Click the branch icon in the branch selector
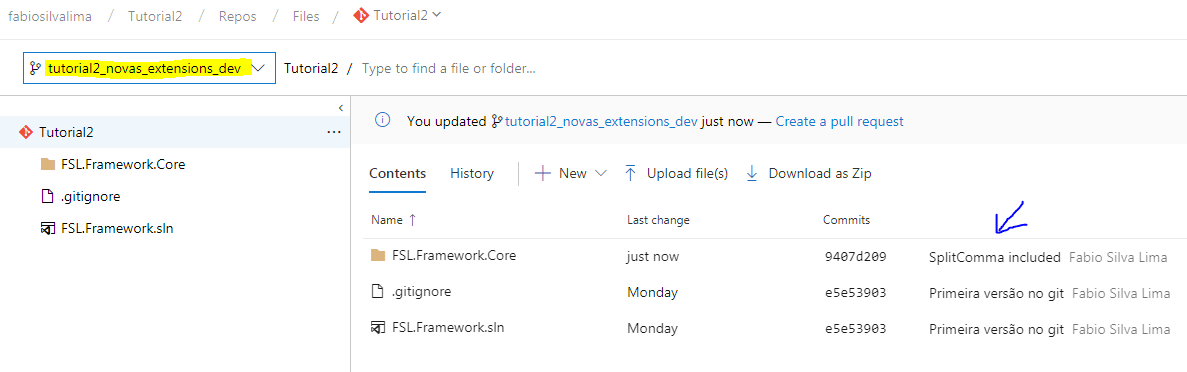This screenshot has height=372, width=1187. 36,68
